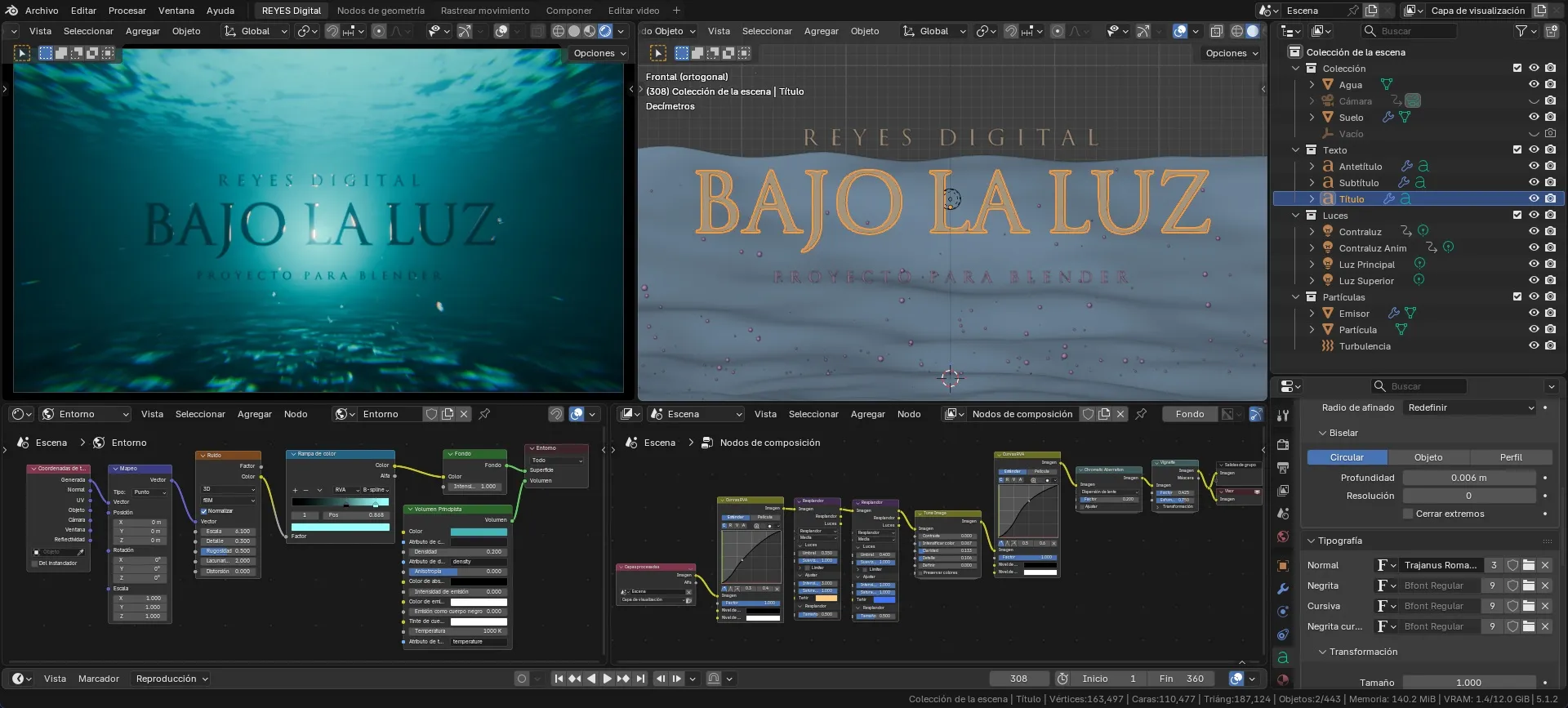Collapse the Tipografía panel
This screenshot has width=1568, height=708.
click(1311, 541)
